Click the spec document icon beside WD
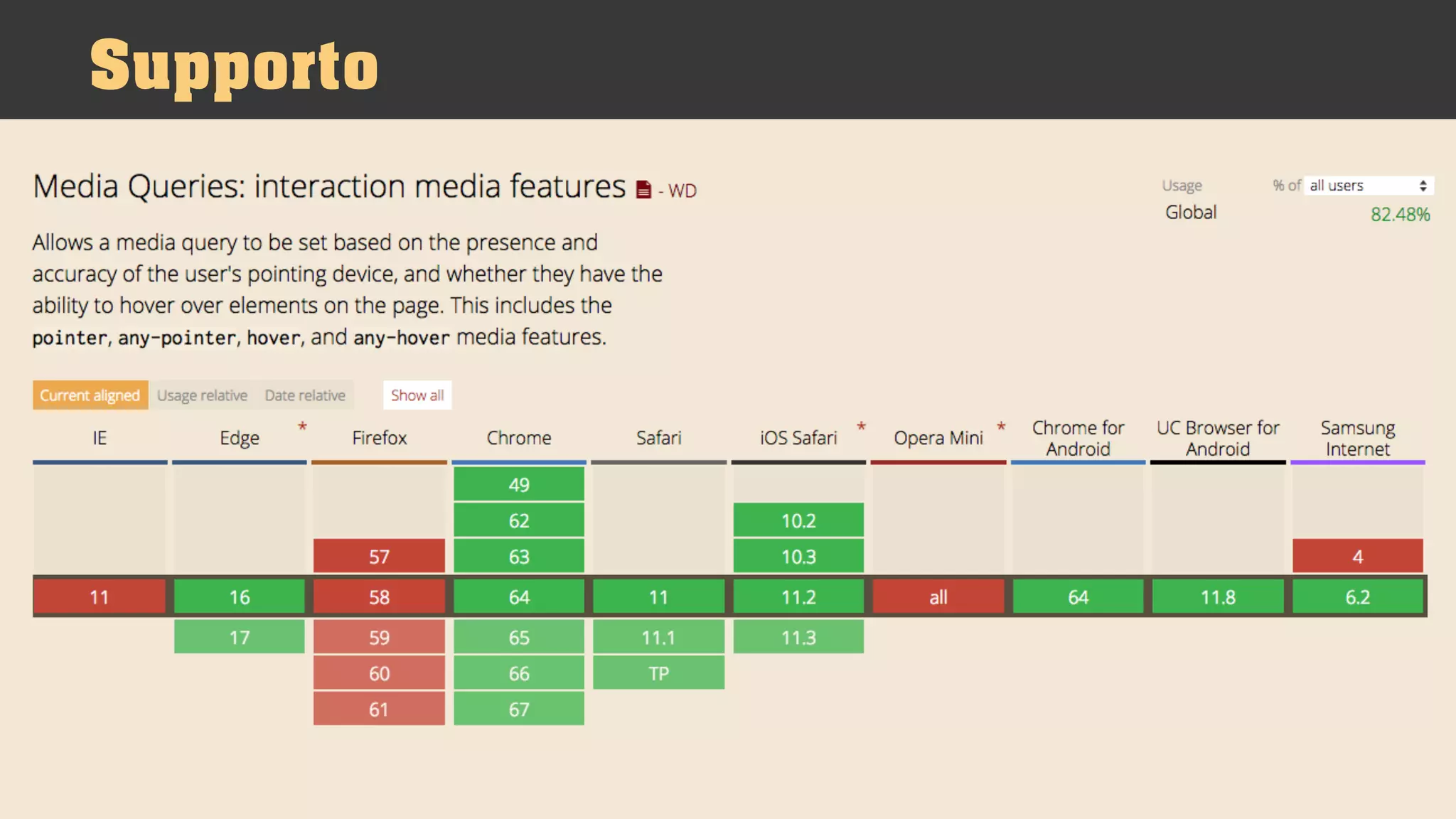The height and width of the screenshot is (819, 1456). tap(643, 190)
